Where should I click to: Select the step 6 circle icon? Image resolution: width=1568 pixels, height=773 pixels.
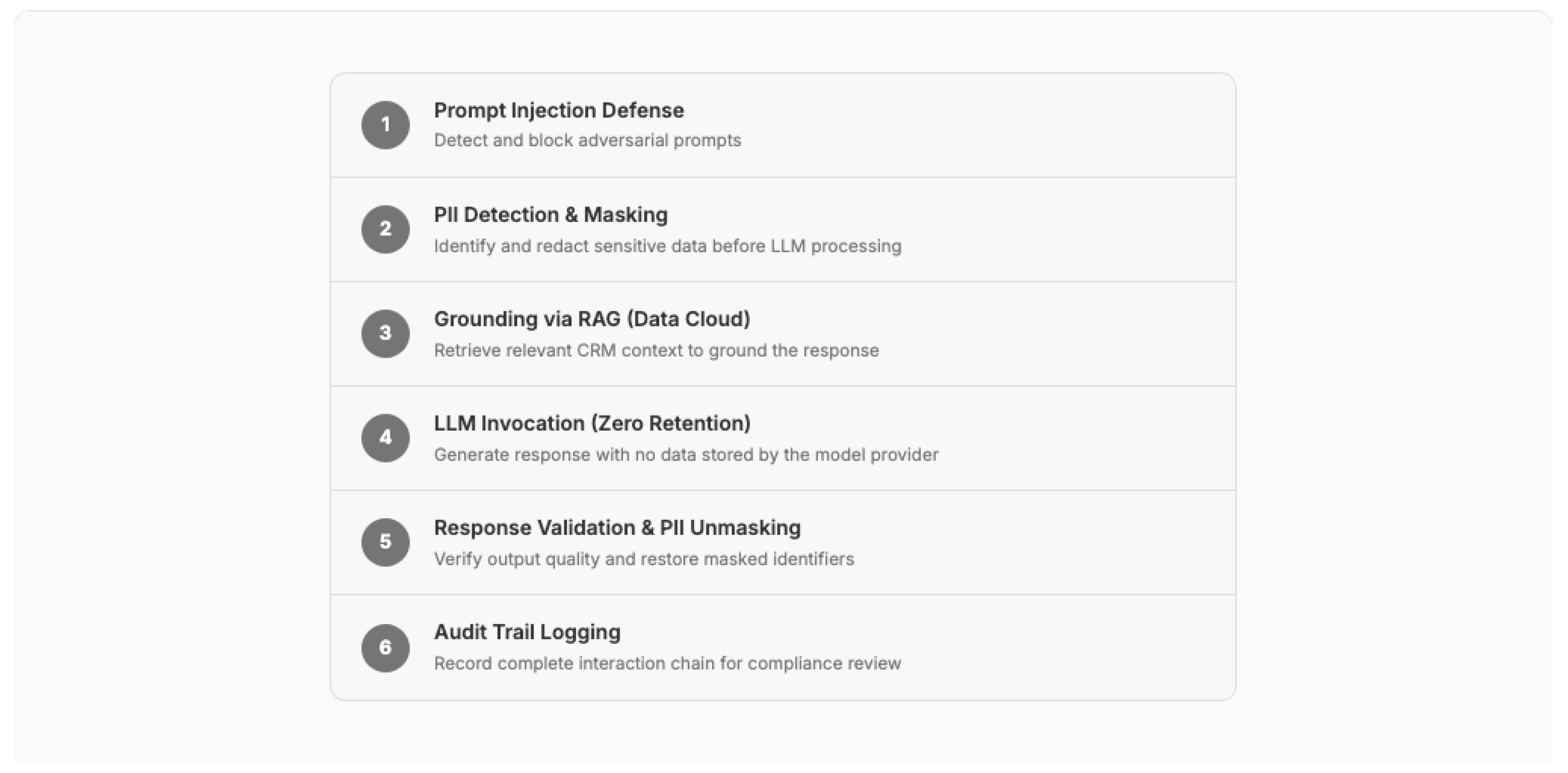(385, 648)
